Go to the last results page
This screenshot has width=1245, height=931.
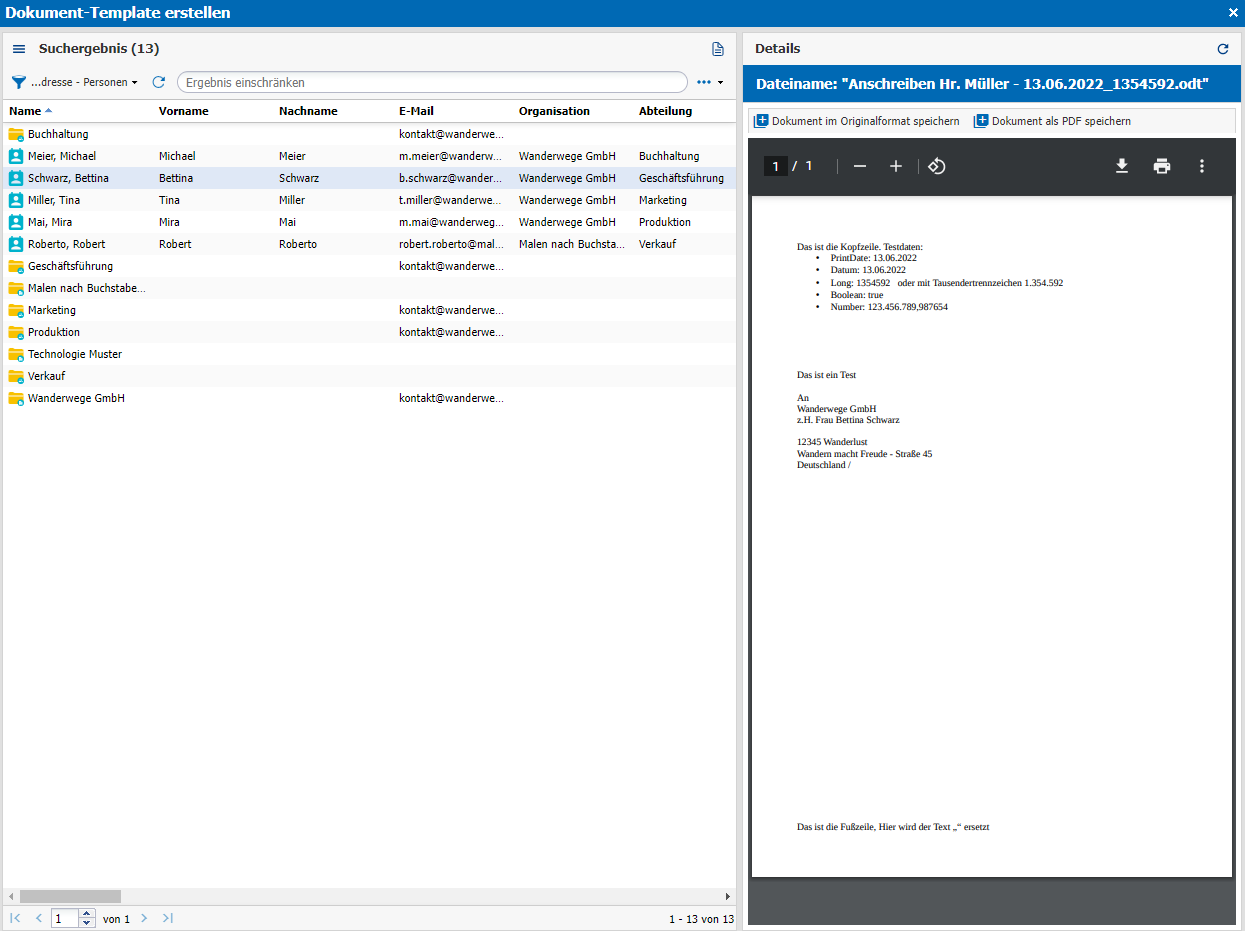[x=168, y=918]
